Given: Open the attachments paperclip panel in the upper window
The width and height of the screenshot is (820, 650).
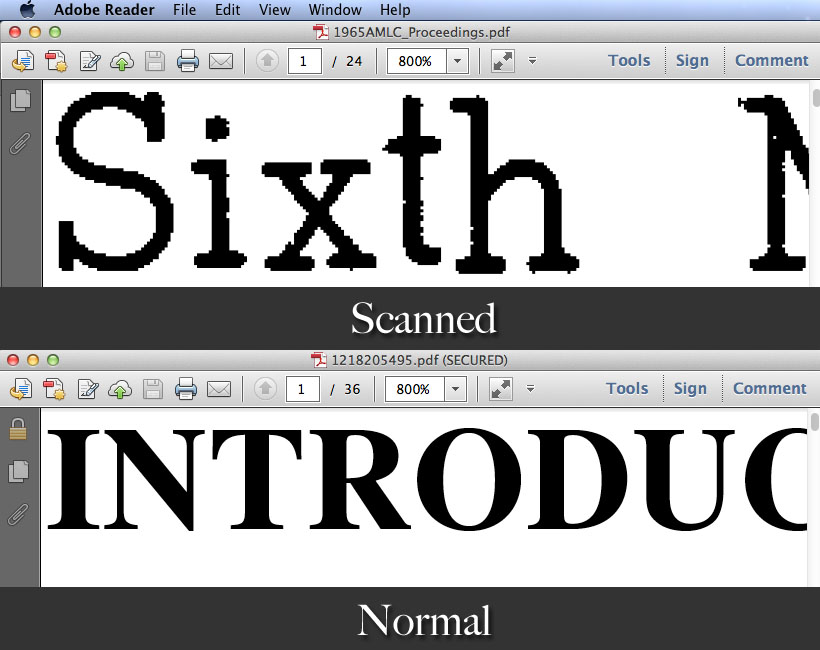Looking at the screenshot, I should [20, 143].
